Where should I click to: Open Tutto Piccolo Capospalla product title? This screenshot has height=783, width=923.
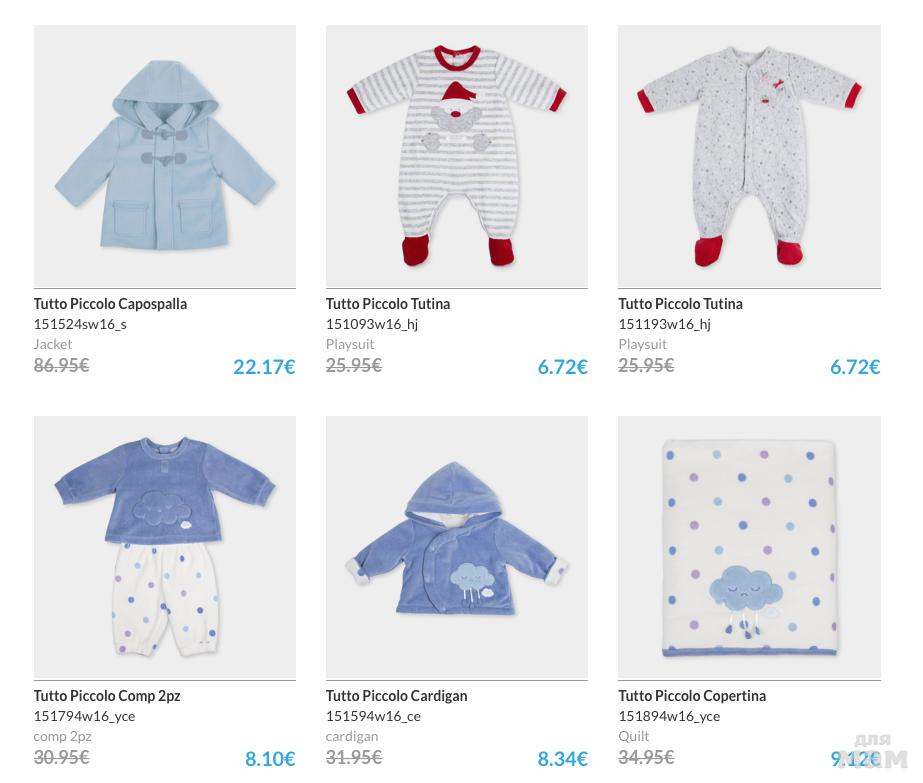[x=110, y=304]
